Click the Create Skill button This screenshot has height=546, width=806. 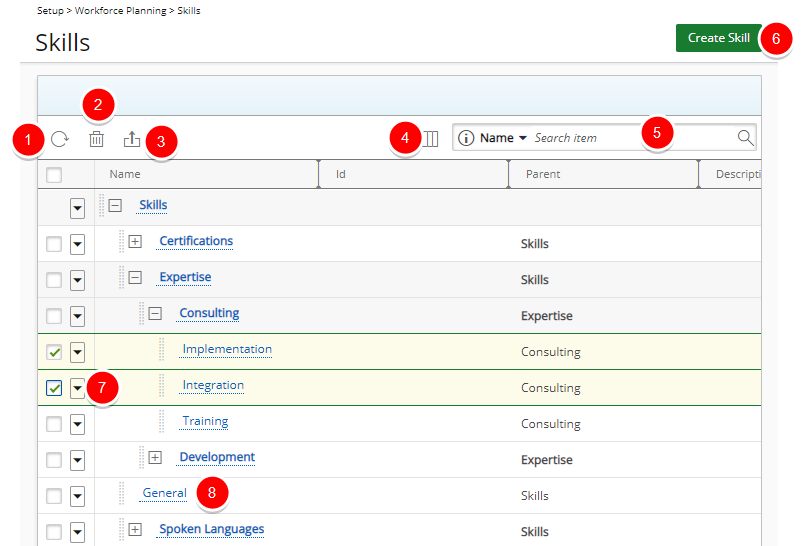pos(719,38)
